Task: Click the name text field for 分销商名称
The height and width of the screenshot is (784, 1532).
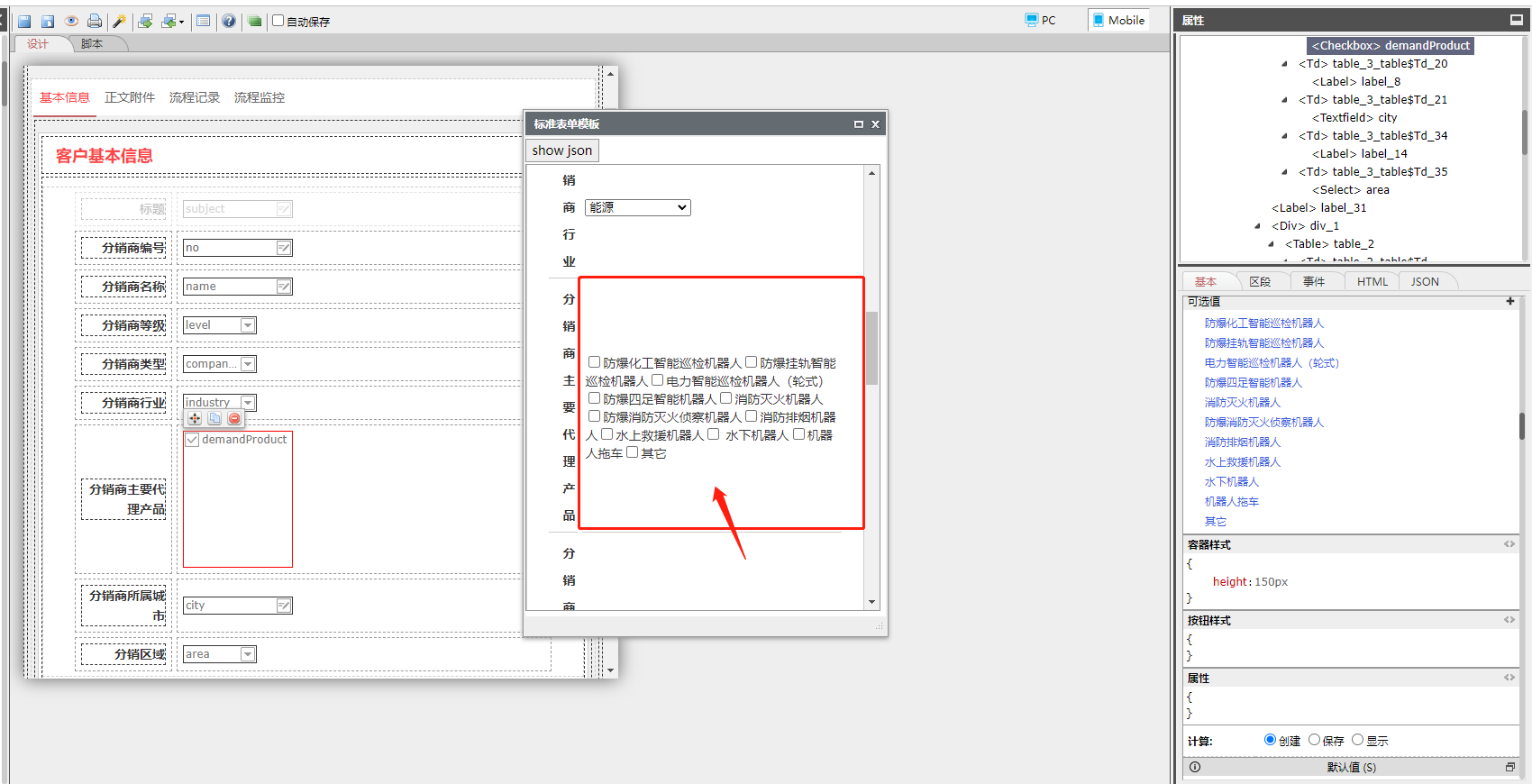Action: tap(238, 287)
